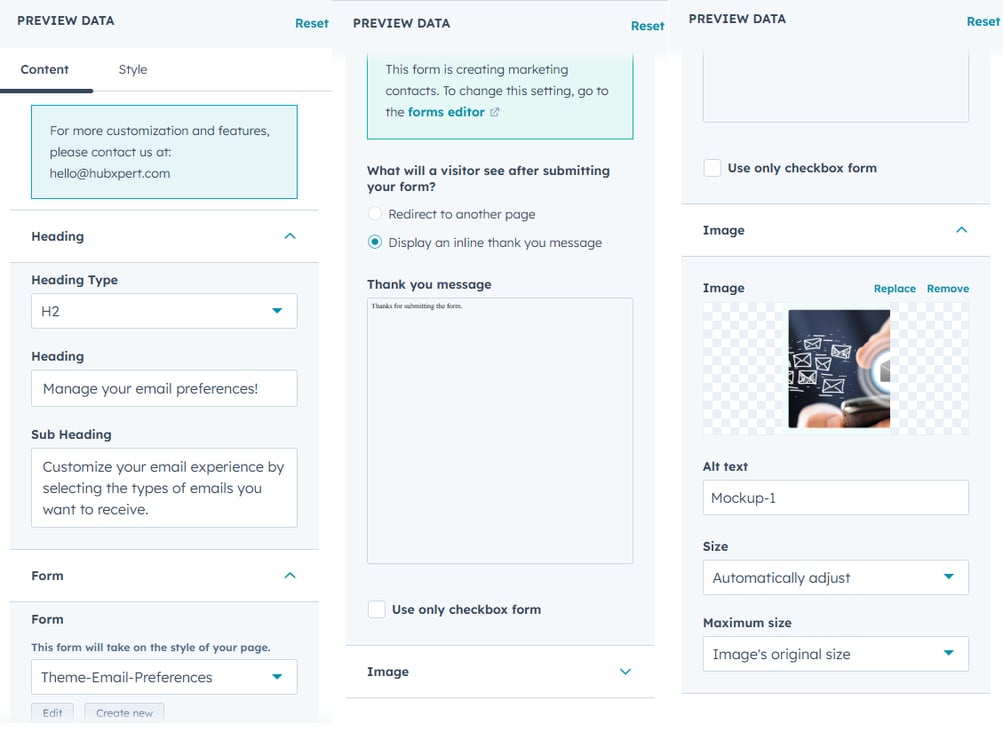Image resolution: width=1003 pixels, height=732 pixels.
Task: Open the Theme-Email-Preferences form dropdown
Action: (164, 677)
